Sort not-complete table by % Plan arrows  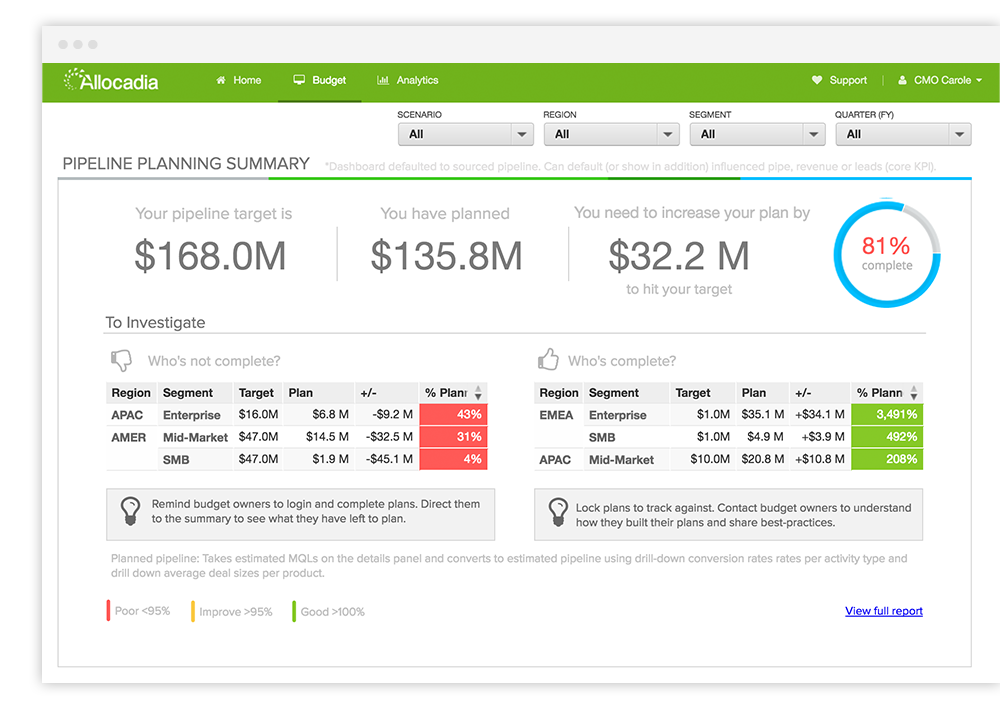click(x=478, y=393)
